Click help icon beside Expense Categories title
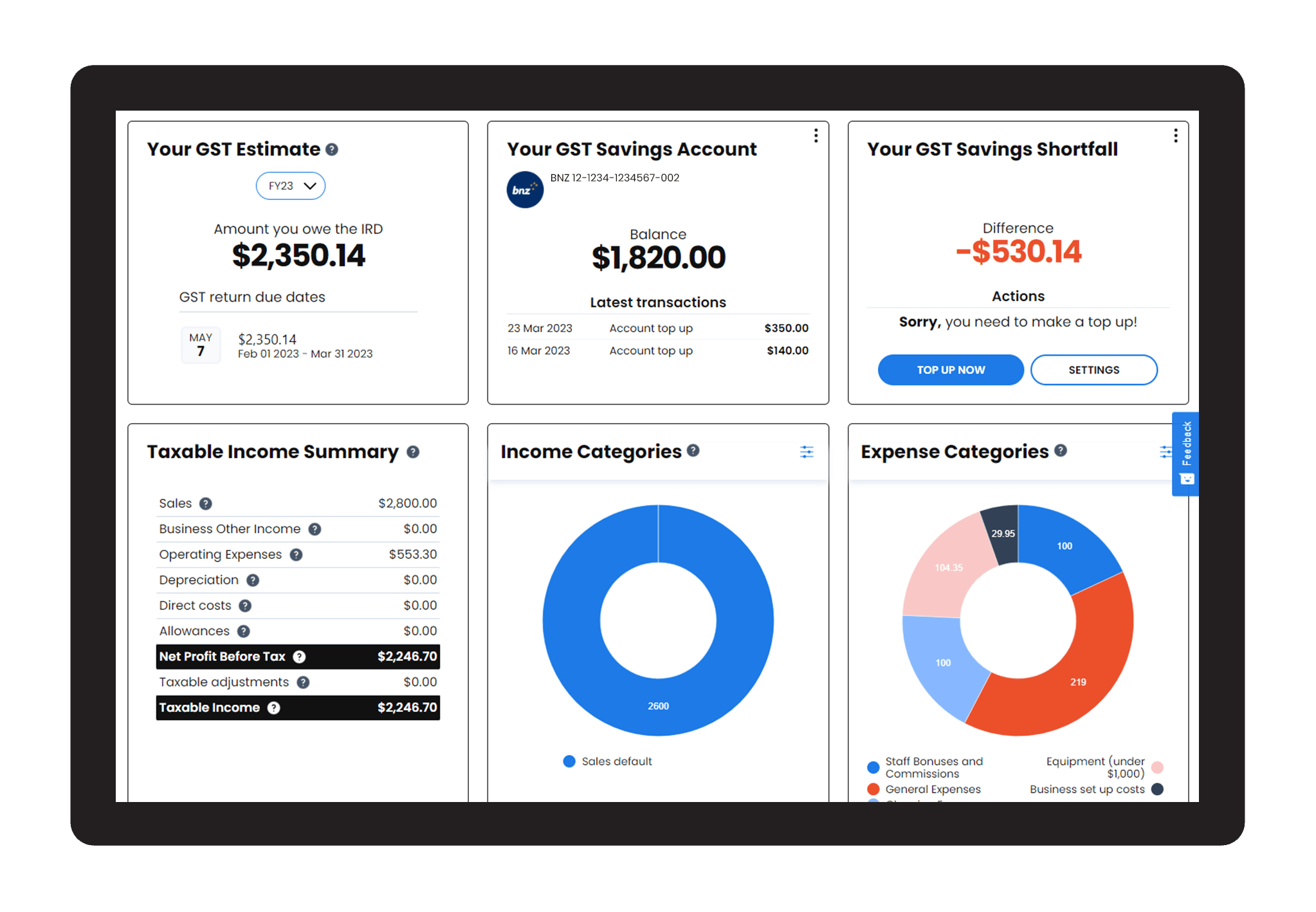Image resolution: width=1316 pixels, height=912 pixels. tap(1061, 451)
